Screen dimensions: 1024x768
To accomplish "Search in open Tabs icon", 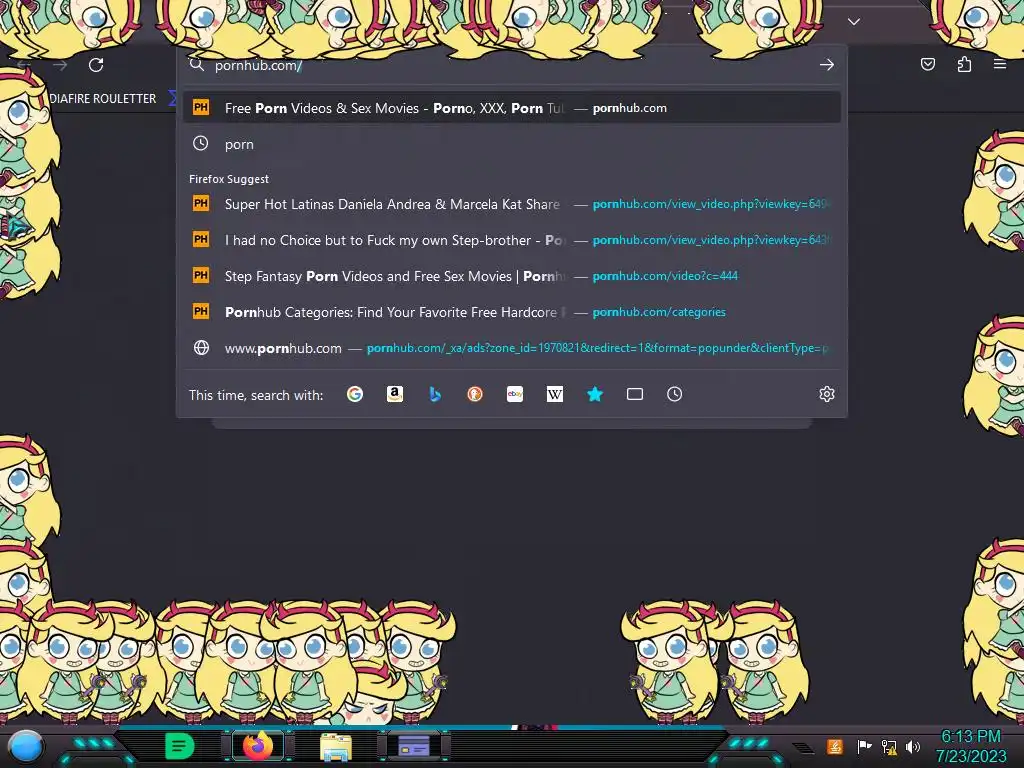I will click(x=635, y=394).
